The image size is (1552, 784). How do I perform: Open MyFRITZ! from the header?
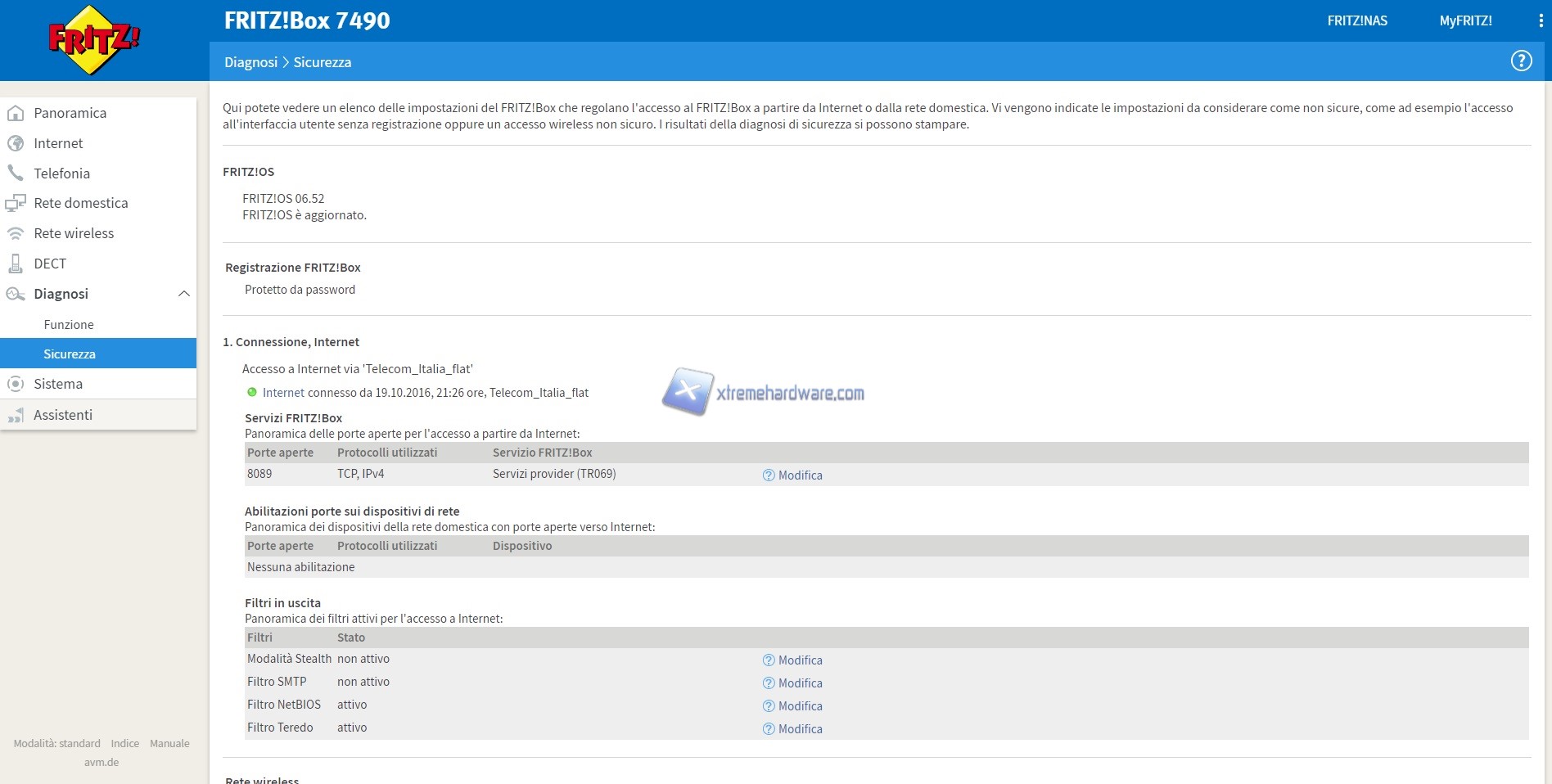pyautogui.click(x=1465, y=21)
